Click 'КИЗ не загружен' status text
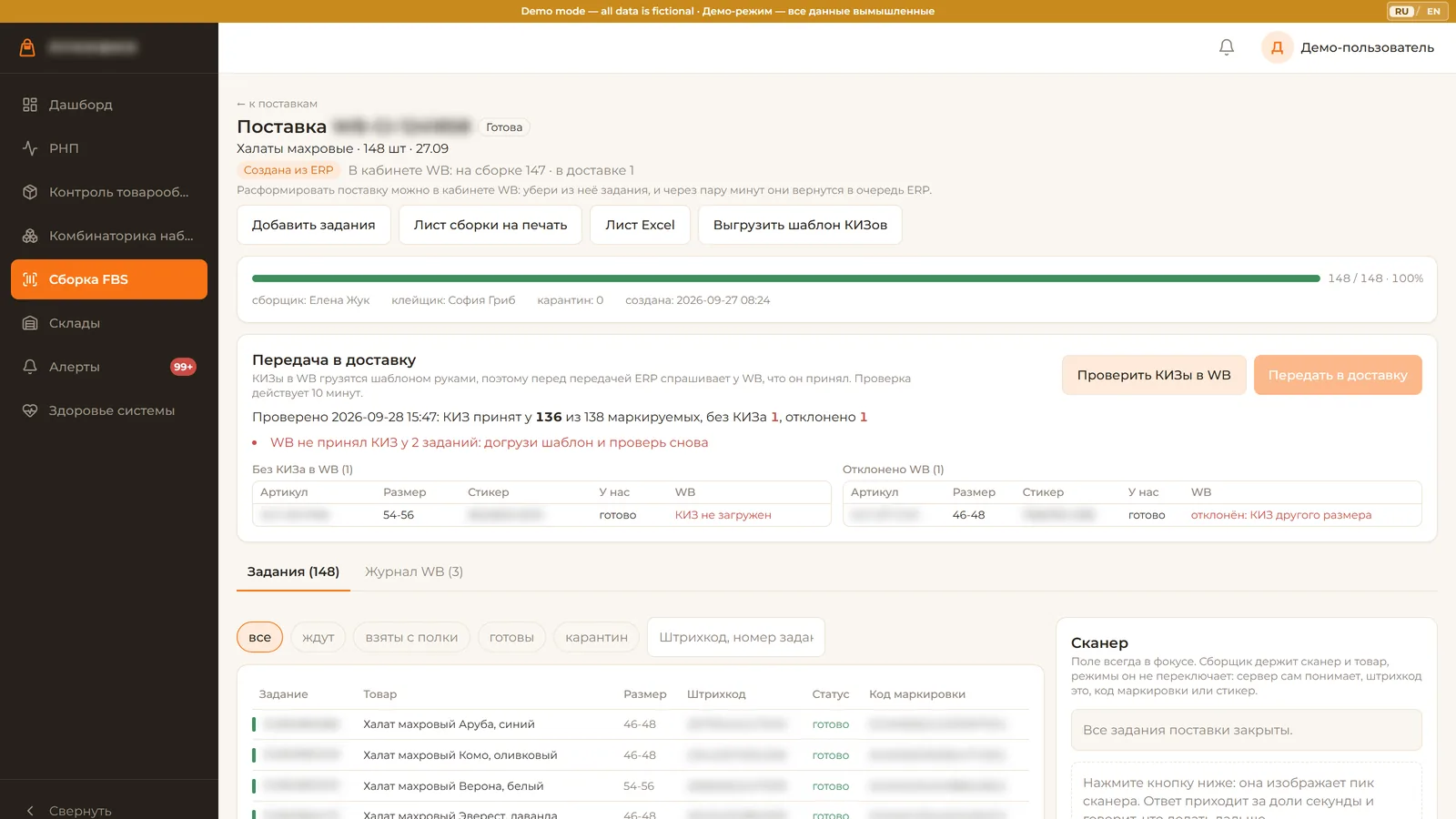 [x=723, y=515]
